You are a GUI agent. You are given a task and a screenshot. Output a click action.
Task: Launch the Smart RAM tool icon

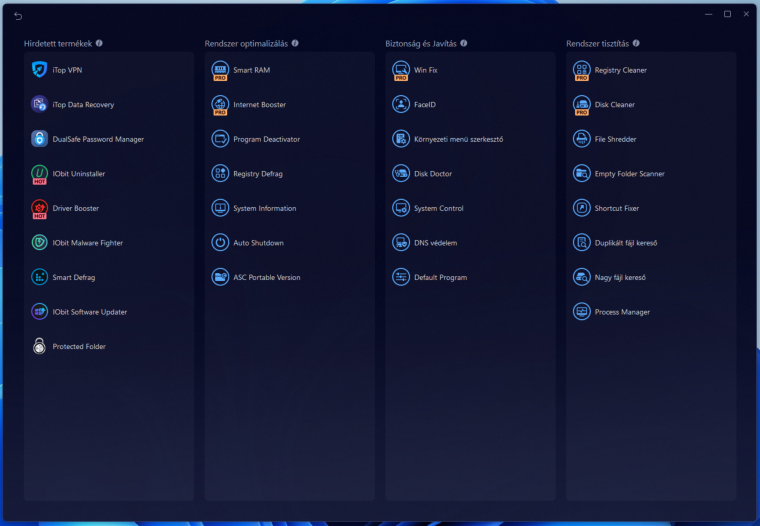[x=220, y=70]
